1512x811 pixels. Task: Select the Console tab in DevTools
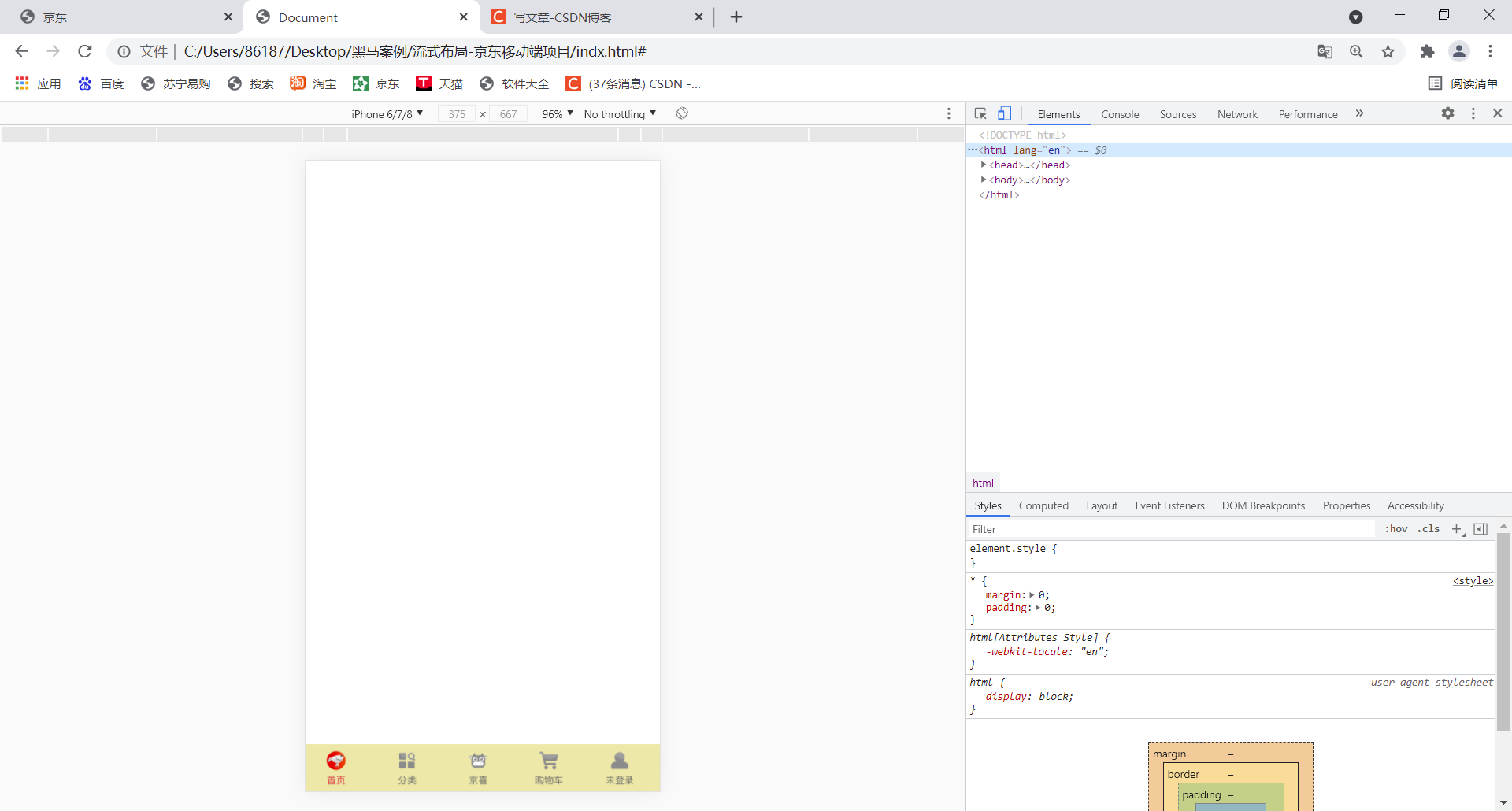[1120, 114]
